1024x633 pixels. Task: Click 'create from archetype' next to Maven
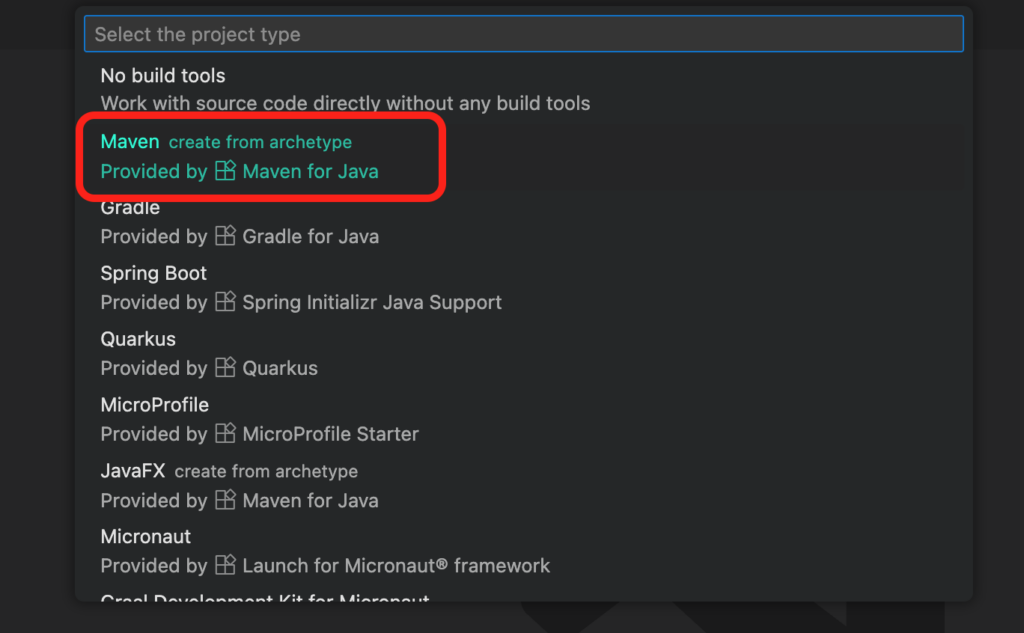click(x=261, y=142)
